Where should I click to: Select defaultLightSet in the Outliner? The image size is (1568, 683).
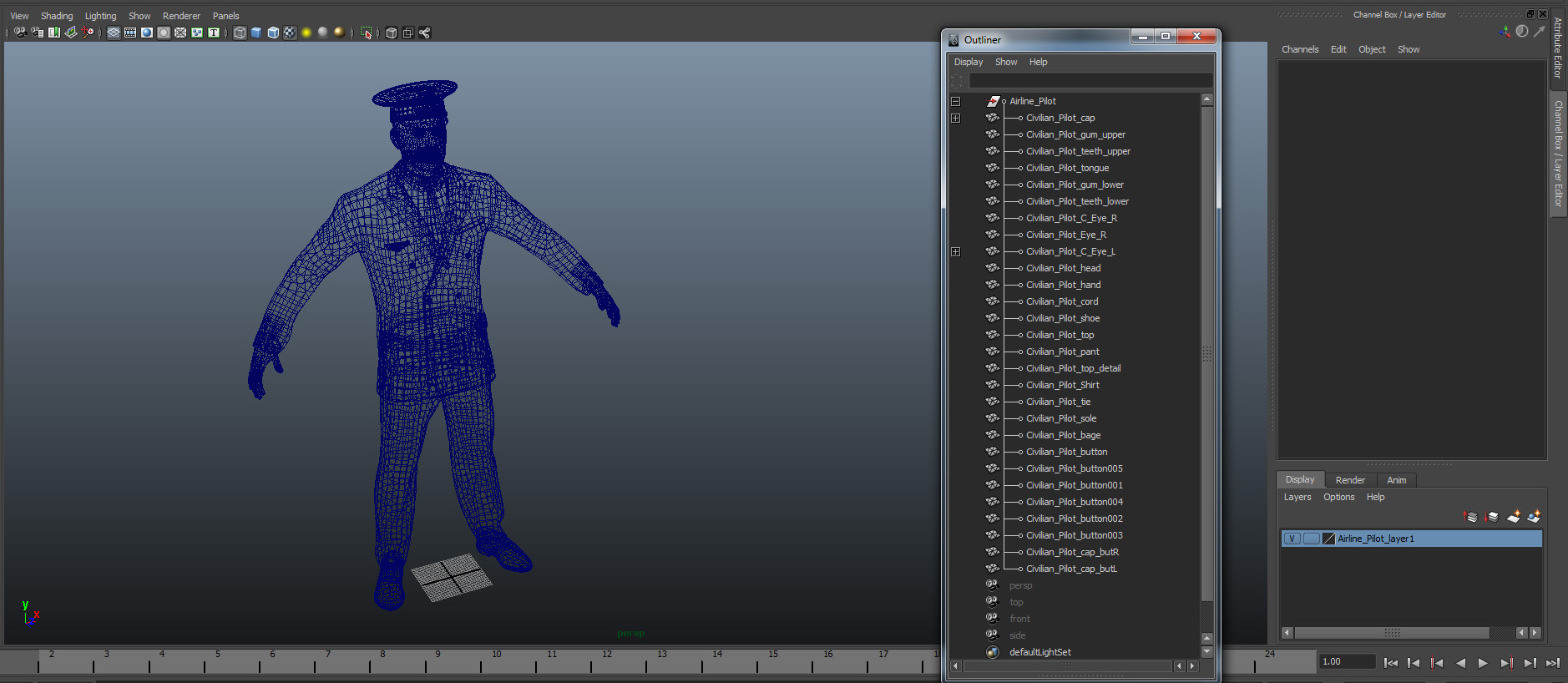(1039, 652)
